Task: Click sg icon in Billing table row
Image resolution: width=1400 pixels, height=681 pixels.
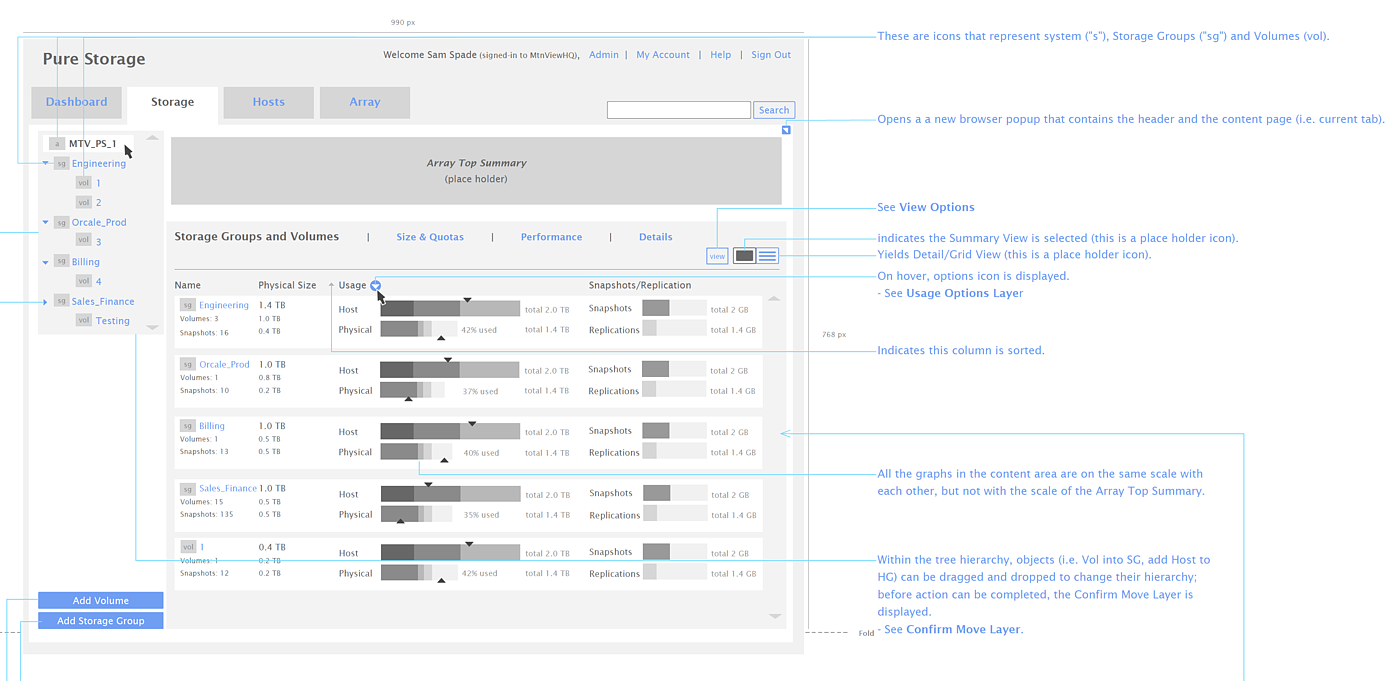Action: pos(187,426)
